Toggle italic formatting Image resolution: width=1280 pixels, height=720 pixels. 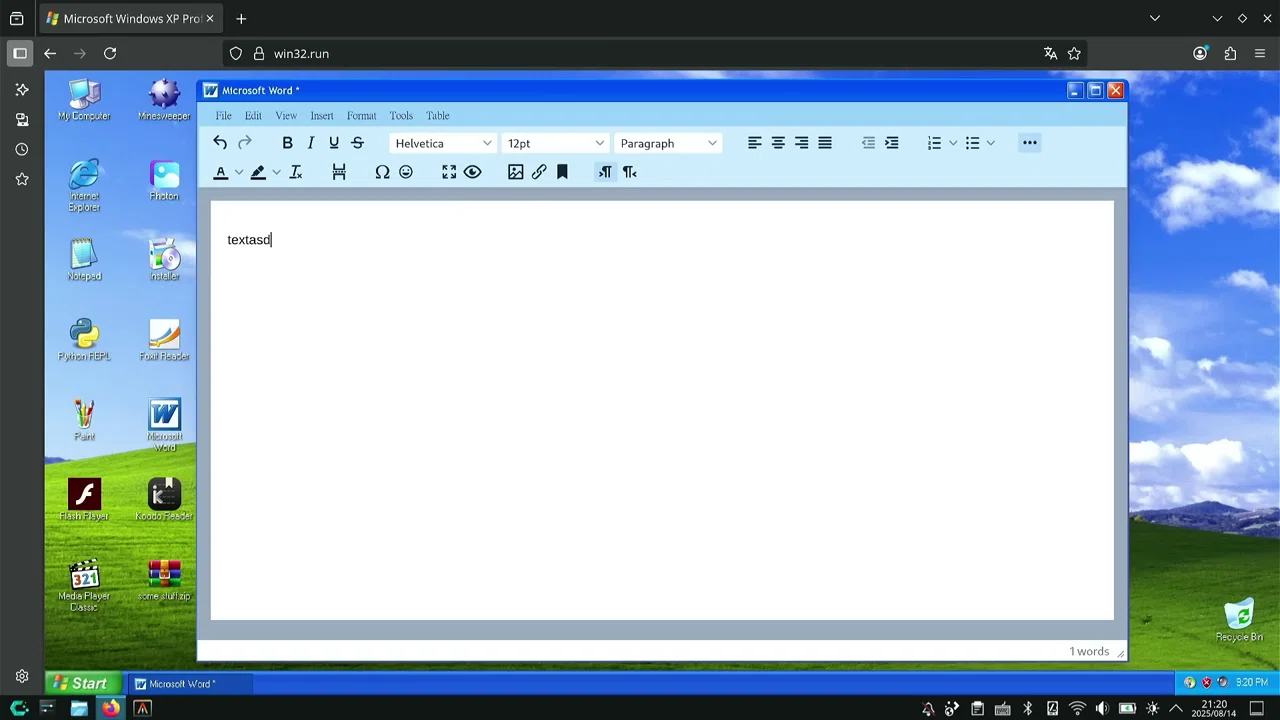pyautogui.click(x=311, y=143)
